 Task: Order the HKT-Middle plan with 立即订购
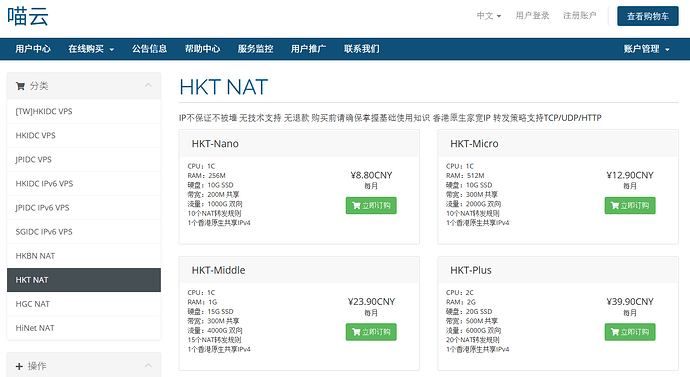click(x=371, y=332)
